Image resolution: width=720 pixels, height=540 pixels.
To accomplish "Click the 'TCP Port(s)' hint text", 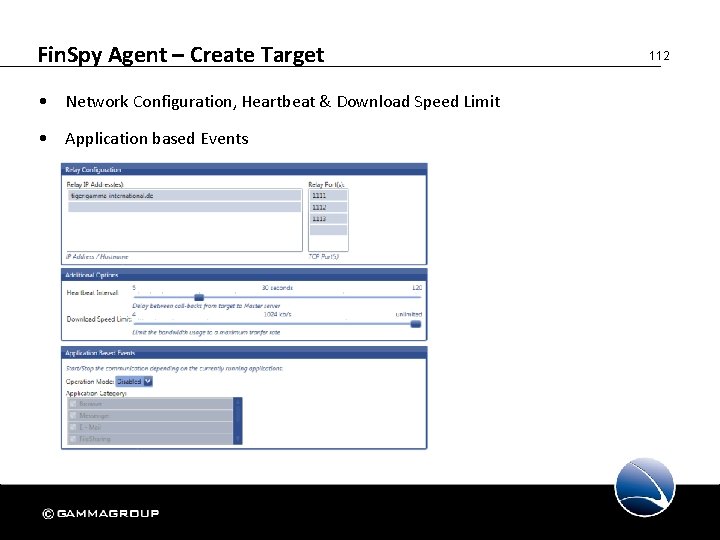I will (x=323, y=257).
